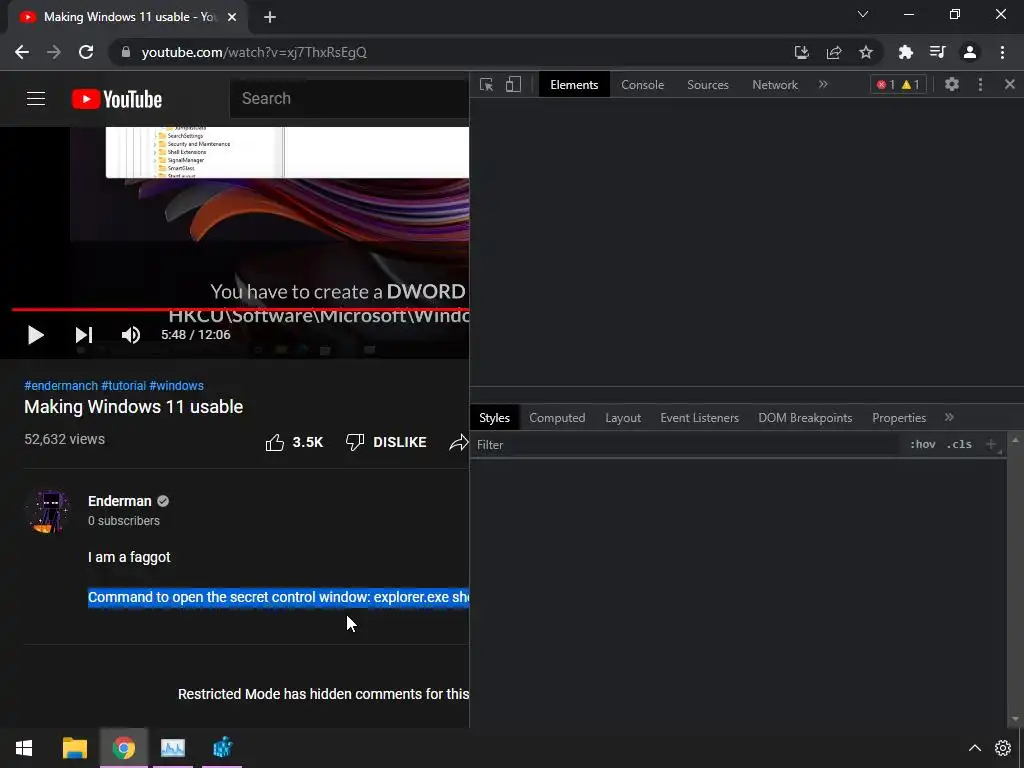Open a new browser tab
Image resolution: width=1024 pixels, height=768 pixels.
pos(270,17)
